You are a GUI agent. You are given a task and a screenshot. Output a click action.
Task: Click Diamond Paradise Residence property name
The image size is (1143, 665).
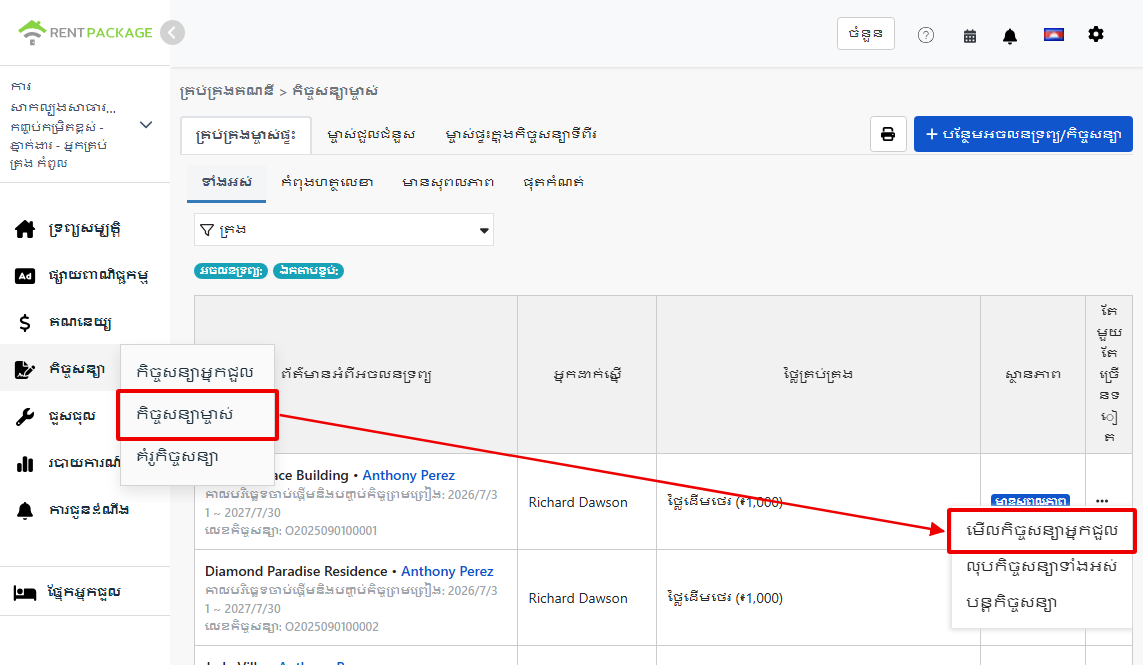(296, 572)
